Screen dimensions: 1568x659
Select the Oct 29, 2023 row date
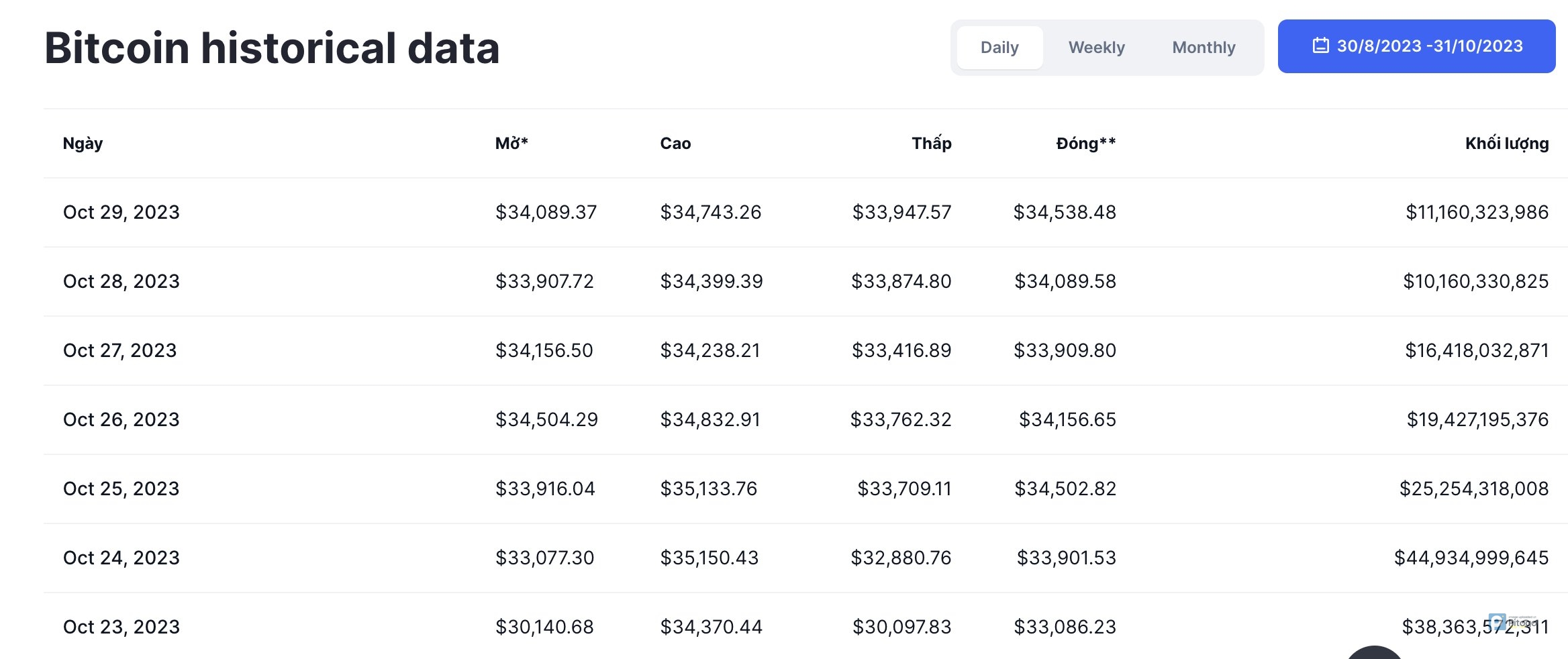point(121,213)
